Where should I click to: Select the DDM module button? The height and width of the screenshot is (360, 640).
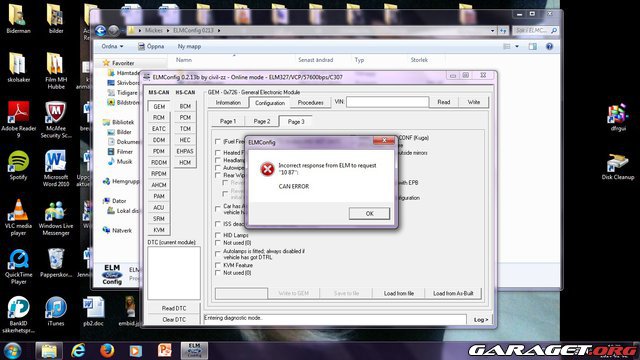[159, 140]
